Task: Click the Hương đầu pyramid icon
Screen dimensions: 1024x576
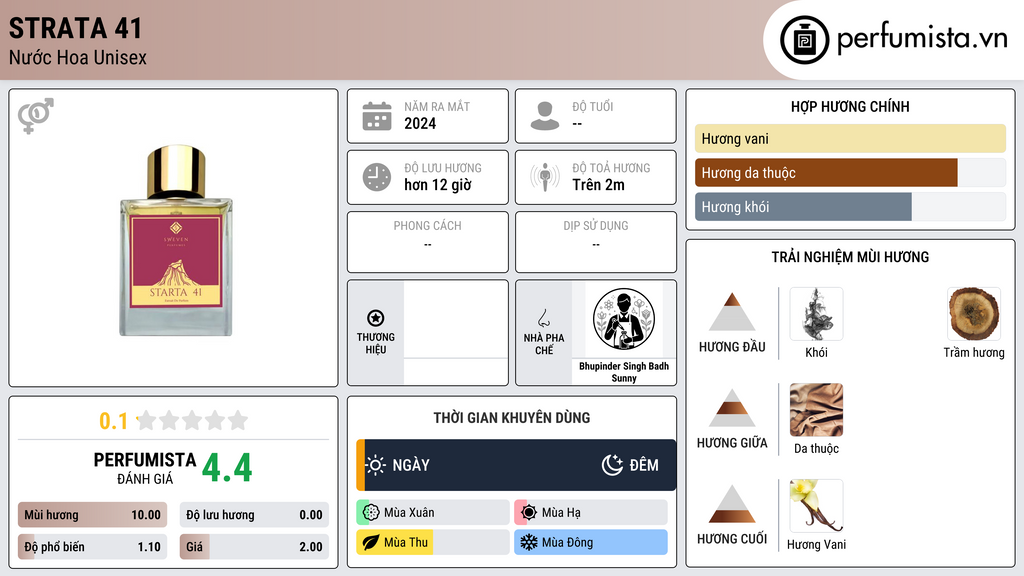Action: 731,312
